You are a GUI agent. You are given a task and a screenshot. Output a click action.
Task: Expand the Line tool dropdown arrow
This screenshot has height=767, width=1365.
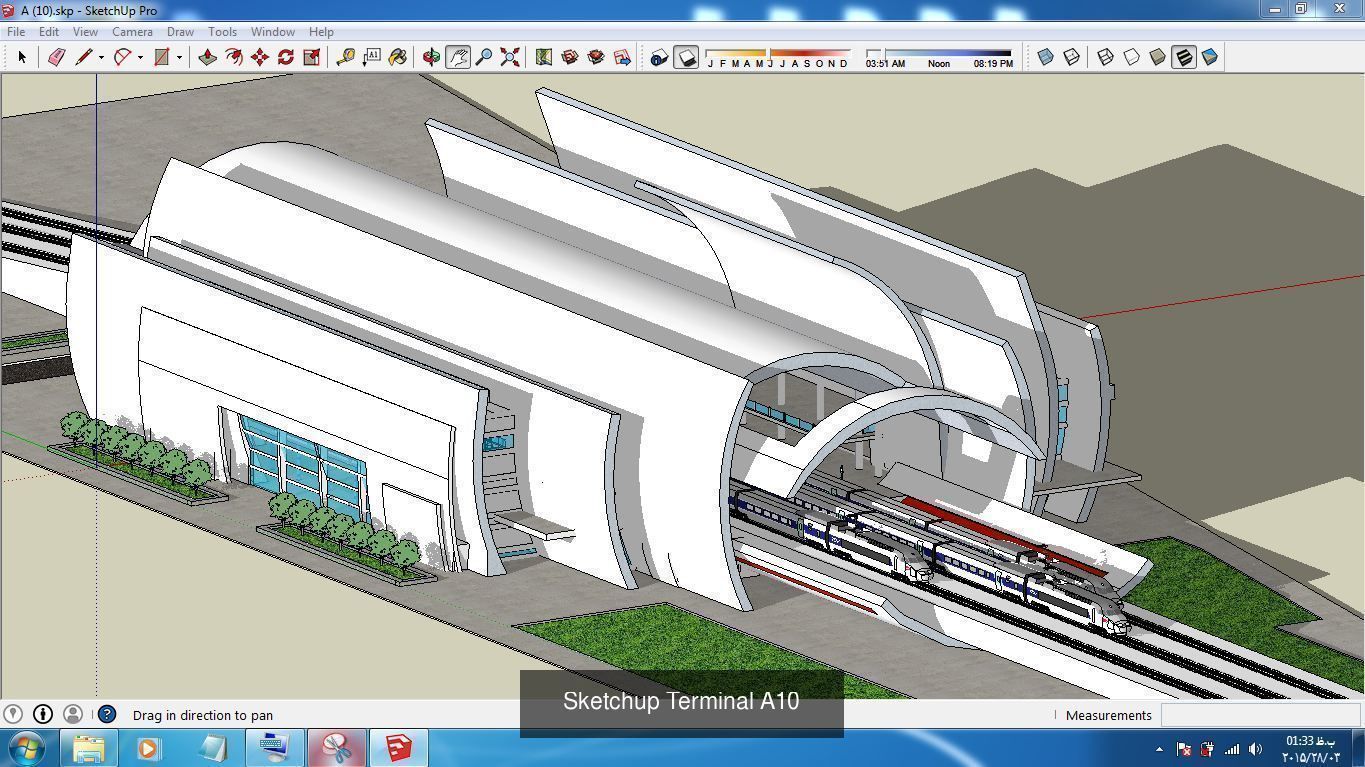click(x=101, y=57)
